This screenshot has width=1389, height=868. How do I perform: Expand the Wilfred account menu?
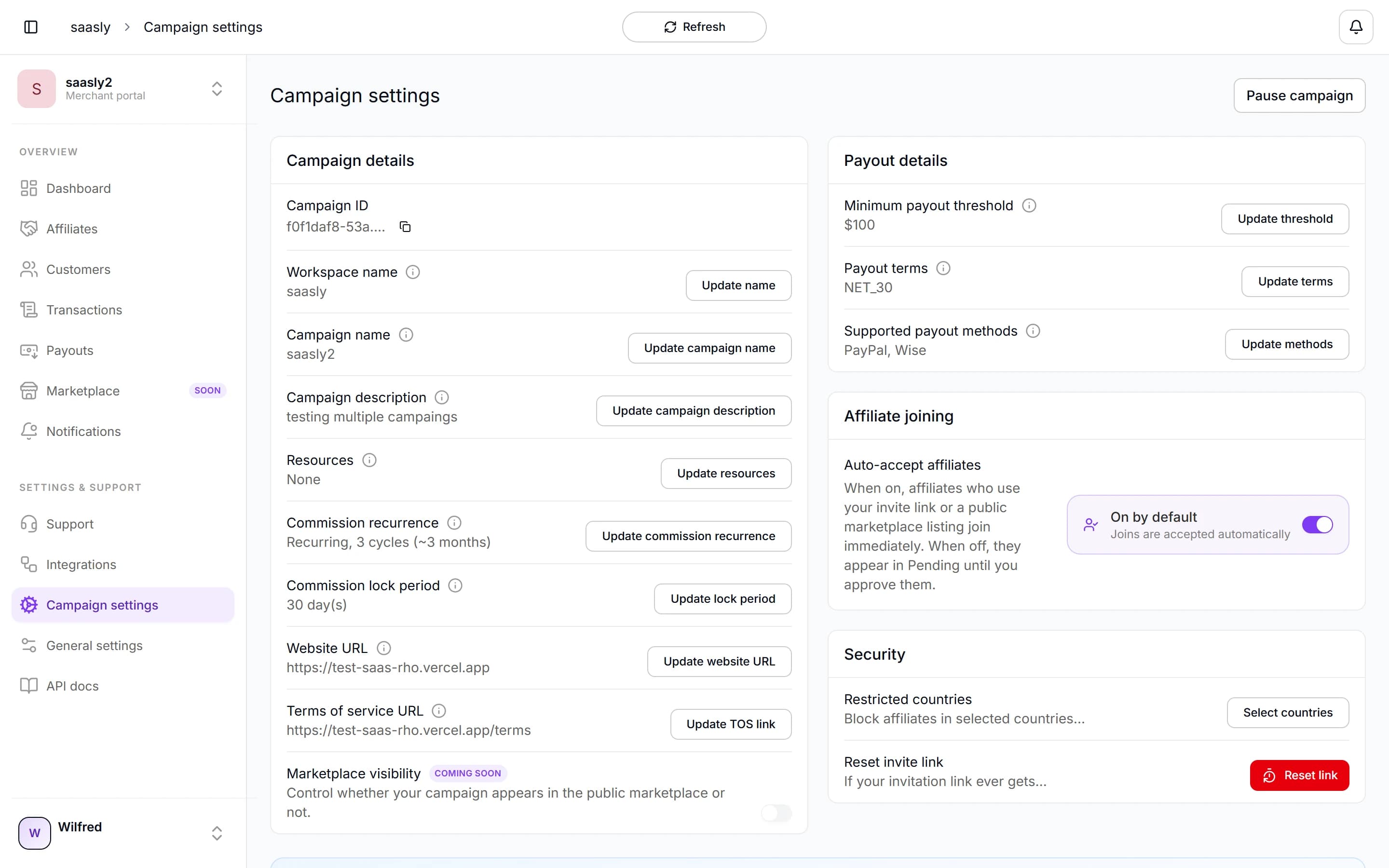pyautogui.click(x=217, y=832)
